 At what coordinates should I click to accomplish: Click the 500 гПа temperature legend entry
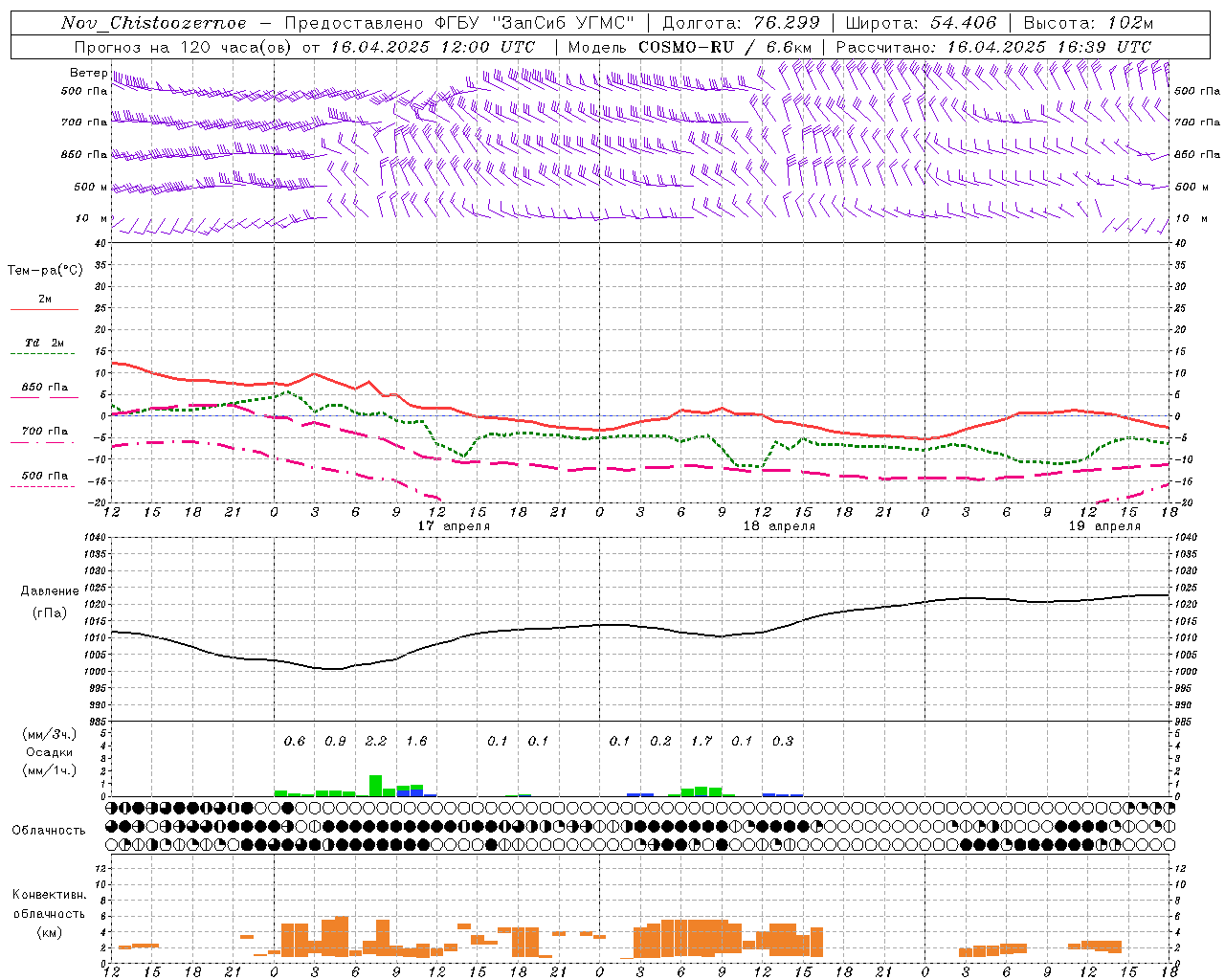(x=44, y=476)
